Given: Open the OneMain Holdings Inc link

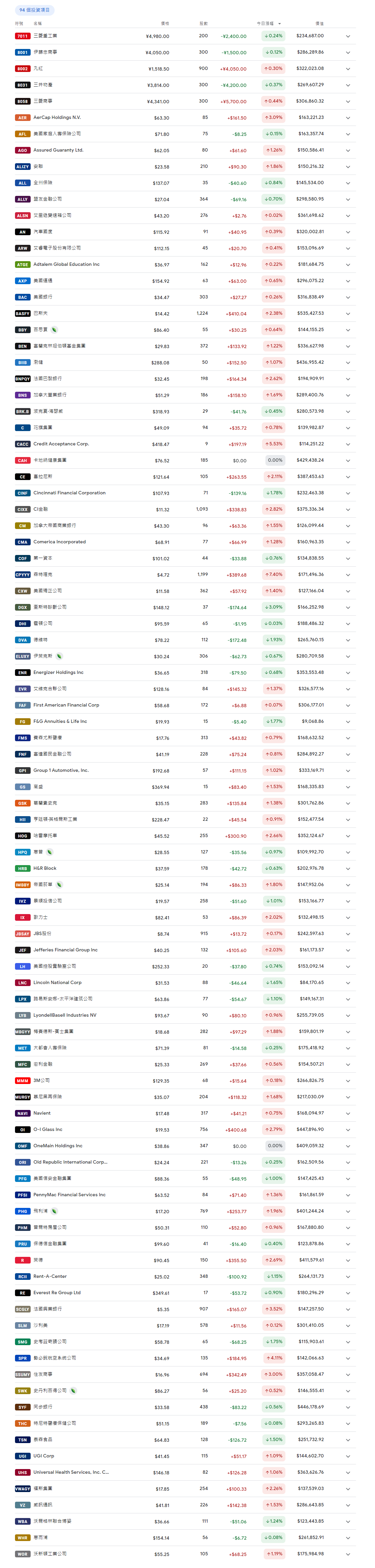Looking at the screenshot, I should [x=58, y=1146].
